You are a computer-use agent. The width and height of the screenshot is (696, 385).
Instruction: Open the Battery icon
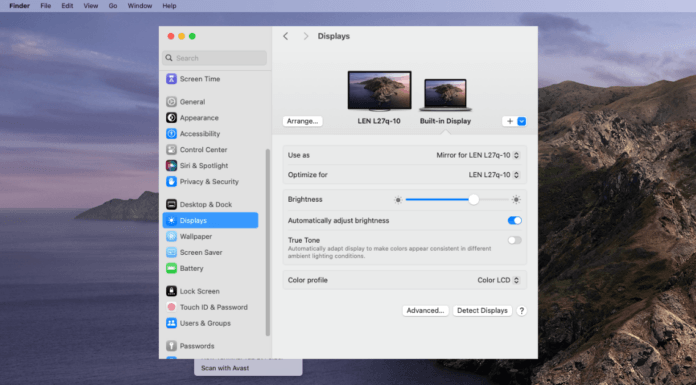[x=171, y=268]
